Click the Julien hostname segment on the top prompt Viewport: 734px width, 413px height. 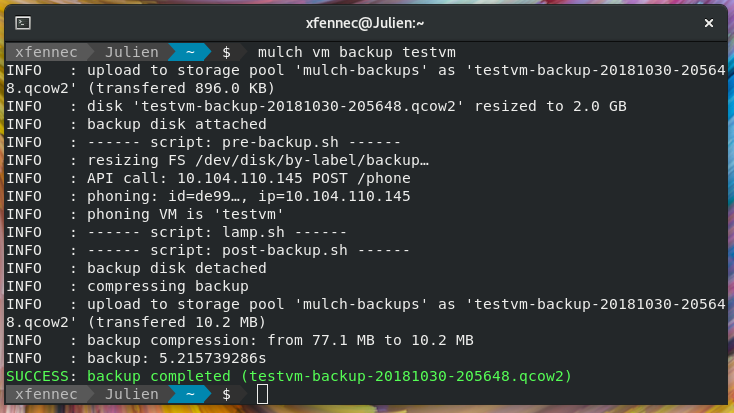pyautogui.click(x=132, y=52)
